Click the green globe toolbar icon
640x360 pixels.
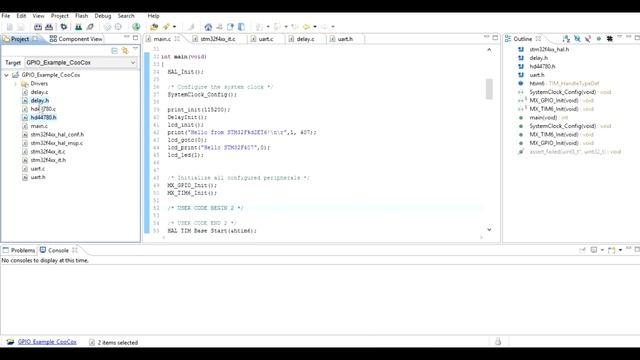(136, 27)
